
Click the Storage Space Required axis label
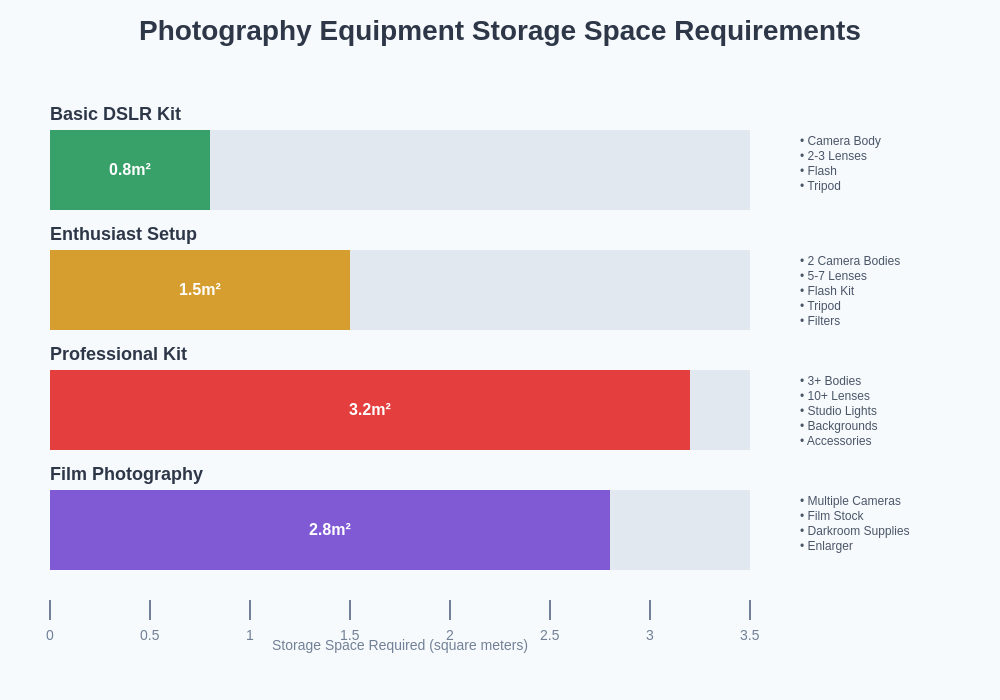click(x=400, y=645)
